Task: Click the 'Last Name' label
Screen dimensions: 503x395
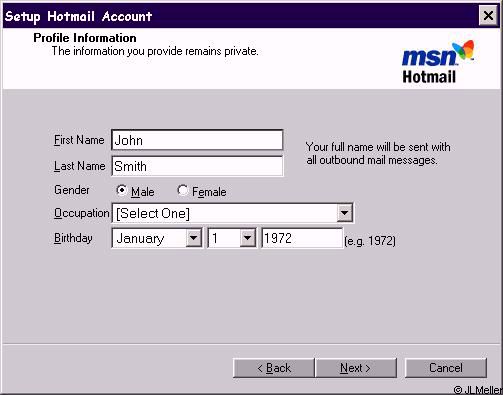Action: [x=79, y=166]
